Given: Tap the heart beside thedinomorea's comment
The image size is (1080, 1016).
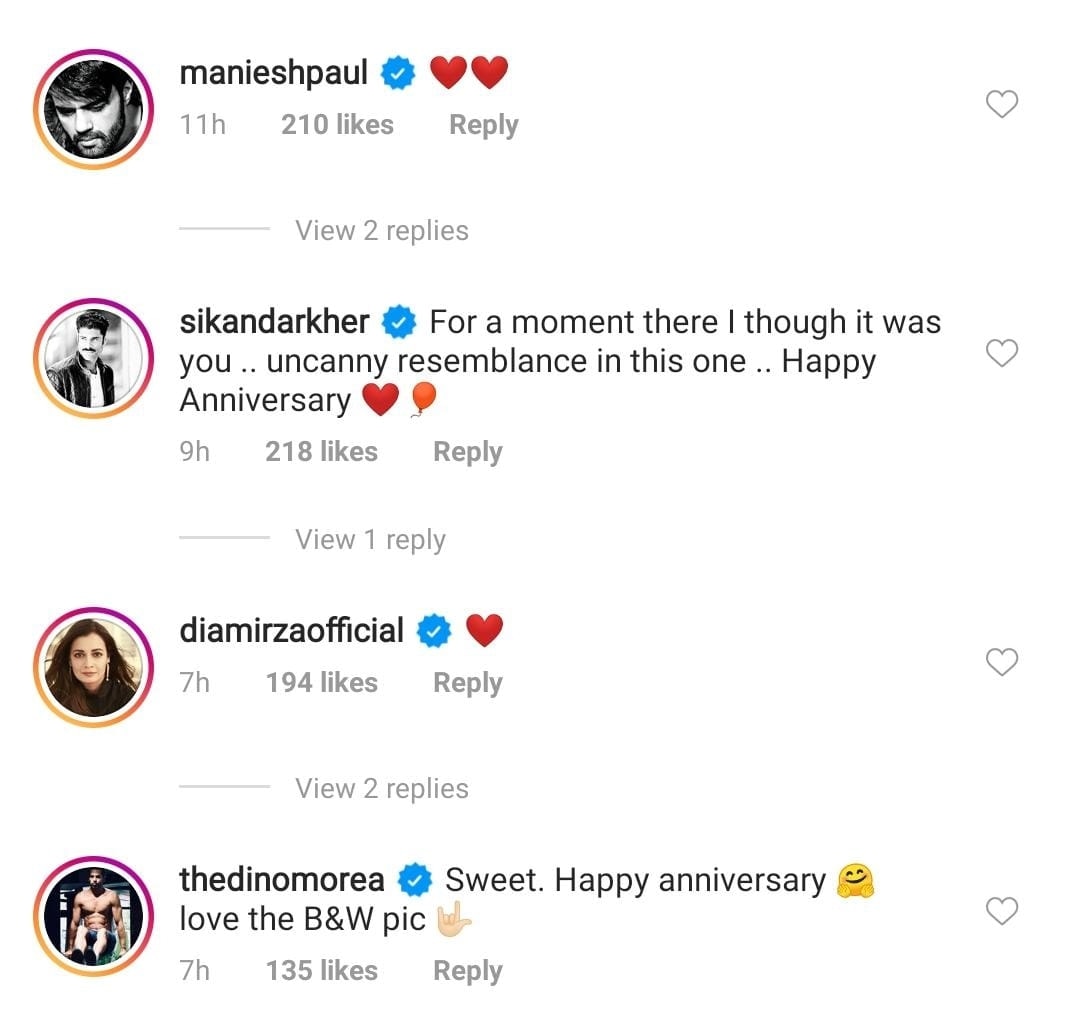Looking at the screenshot, I should click(1001, 911).
